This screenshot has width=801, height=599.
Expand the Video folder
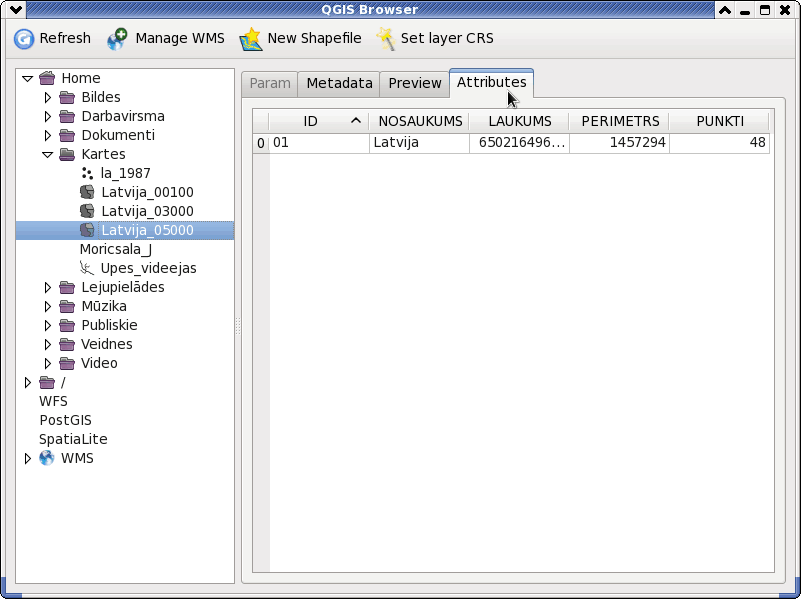tap(48, 363)
